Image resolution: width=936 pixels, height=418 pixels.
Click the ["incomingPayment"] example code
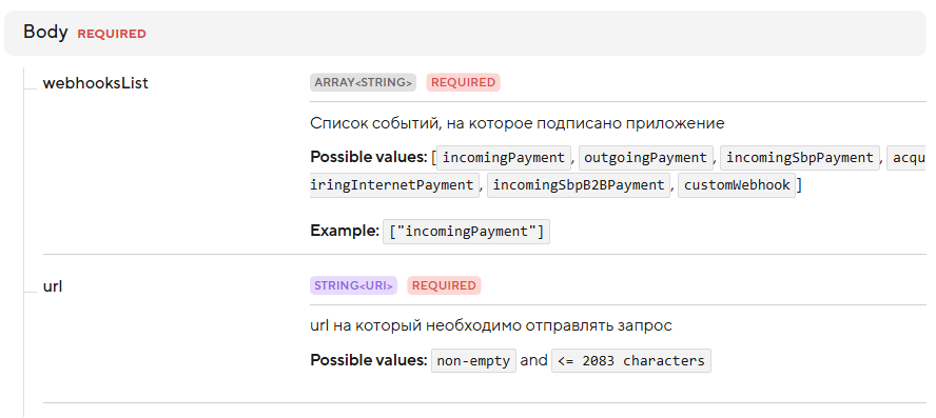466,232
